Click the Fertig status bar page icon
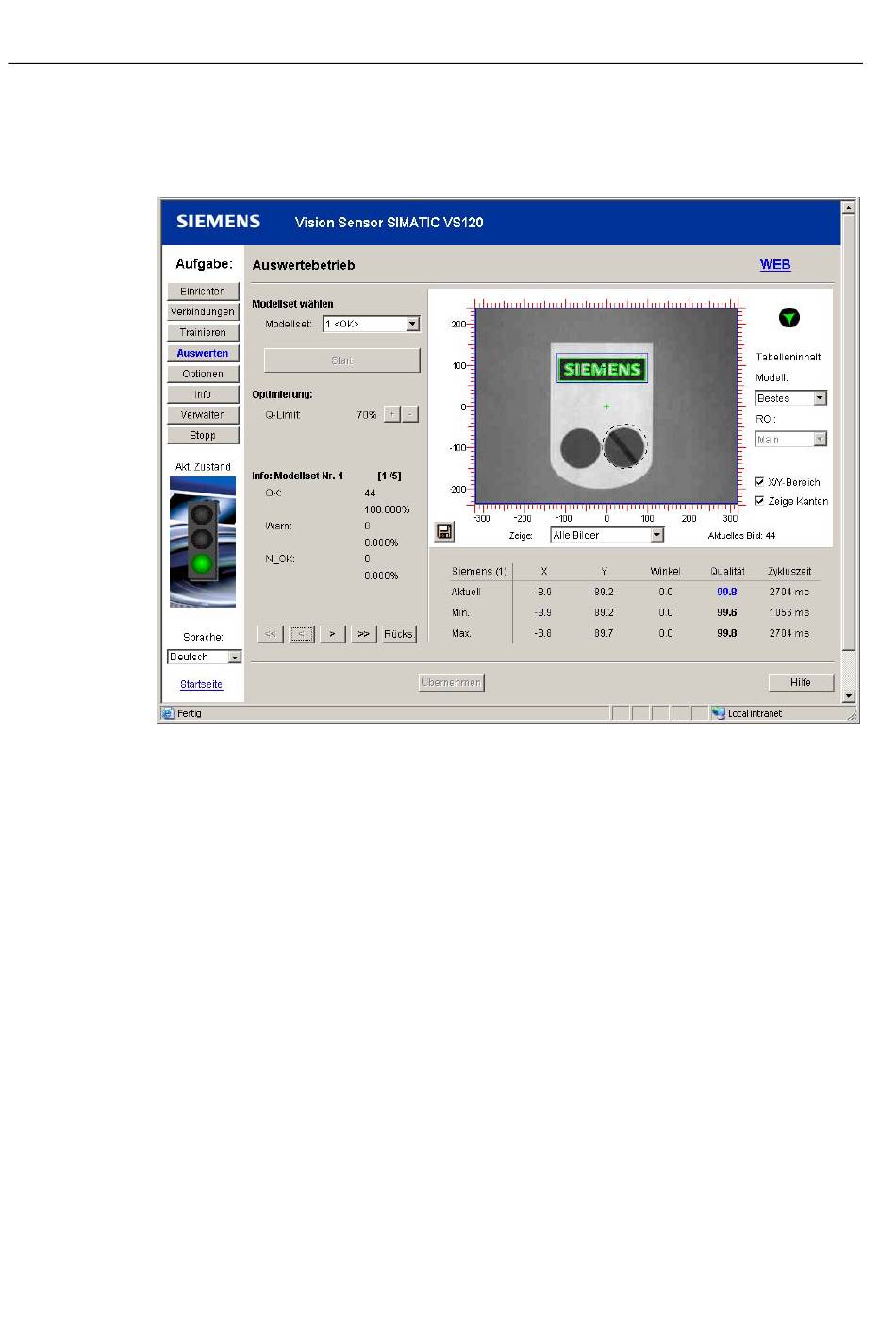The width and height of the screenshot is (896, 1319). [169, 714]
